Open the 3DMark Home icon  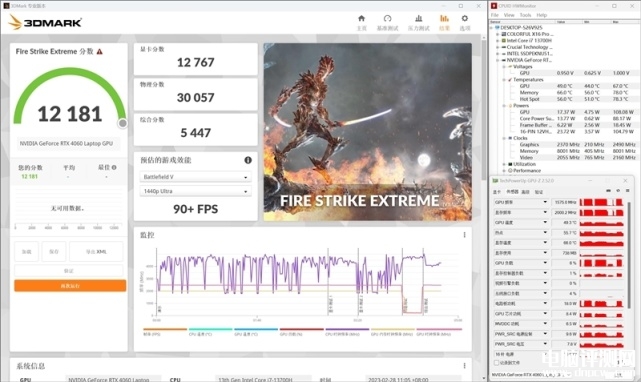(361, 18)
